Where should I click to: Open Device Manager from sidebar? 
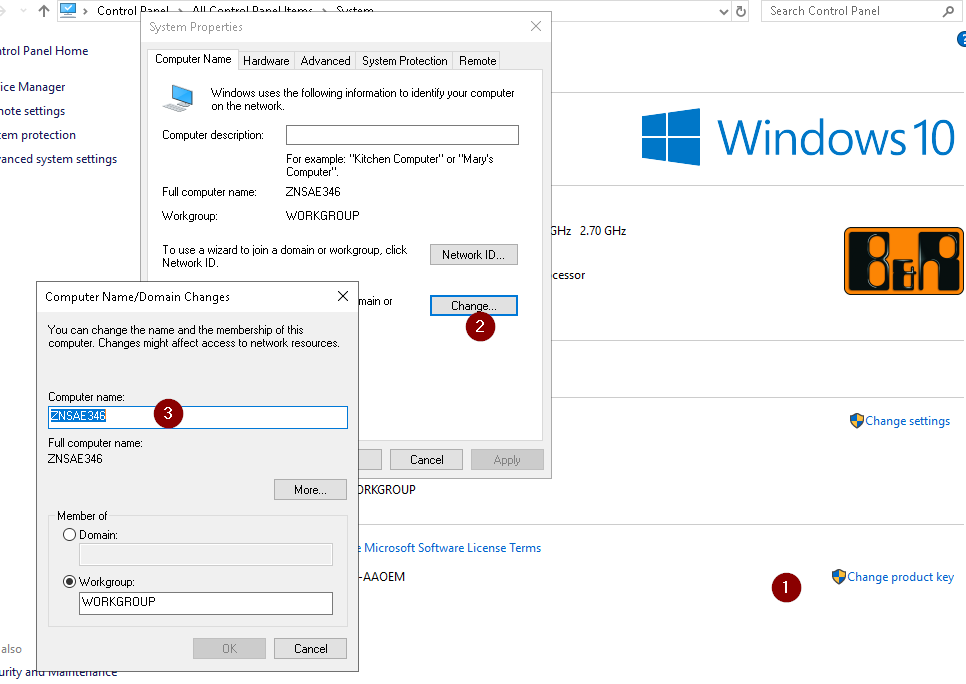[x=32, y=87]
